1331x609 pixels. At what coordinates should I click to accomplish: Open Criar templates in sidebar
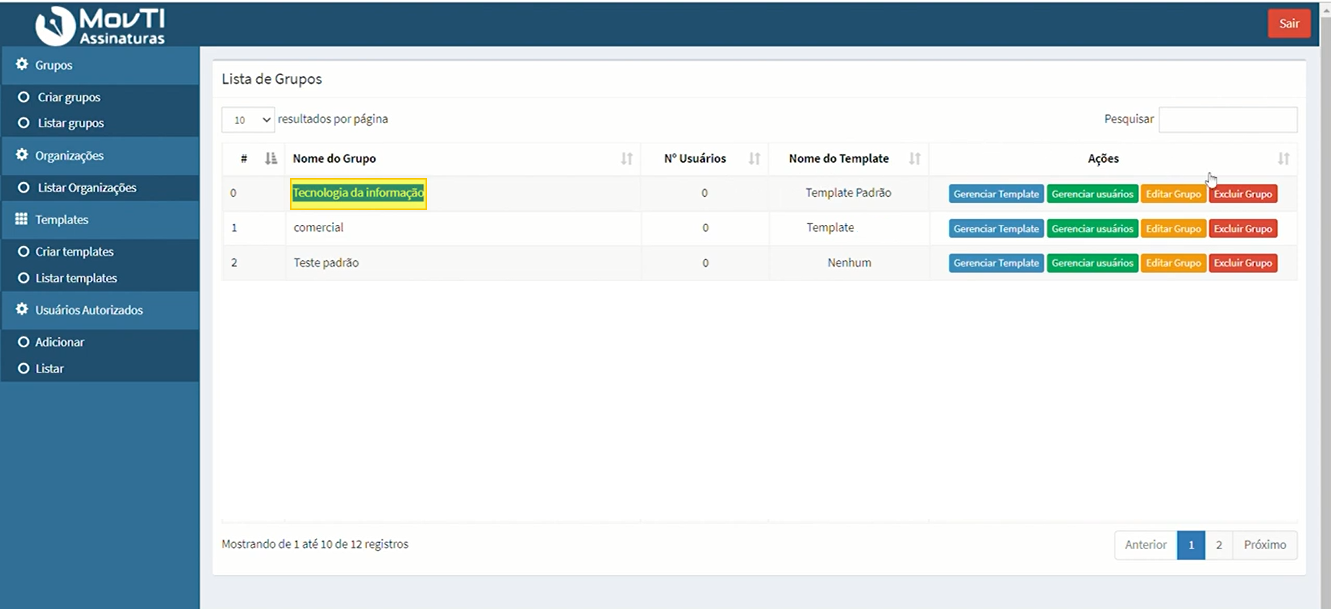pyautogui.click(x=75, y=252)
